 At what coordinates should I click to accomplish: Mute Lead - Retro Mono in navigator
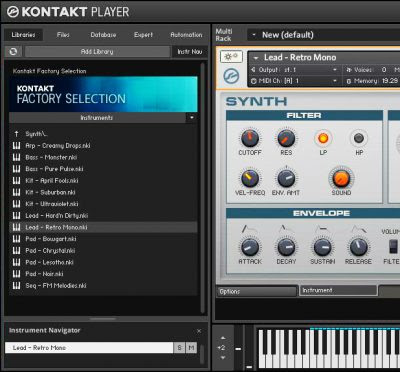coord(191,348)
